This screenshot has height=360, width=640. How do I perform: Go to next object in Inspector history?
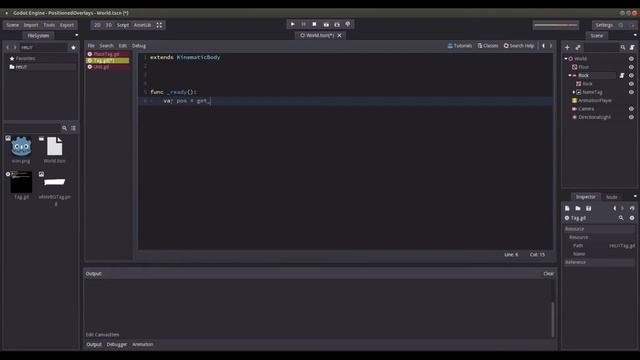pyautogui.click(x=622, y=208)
